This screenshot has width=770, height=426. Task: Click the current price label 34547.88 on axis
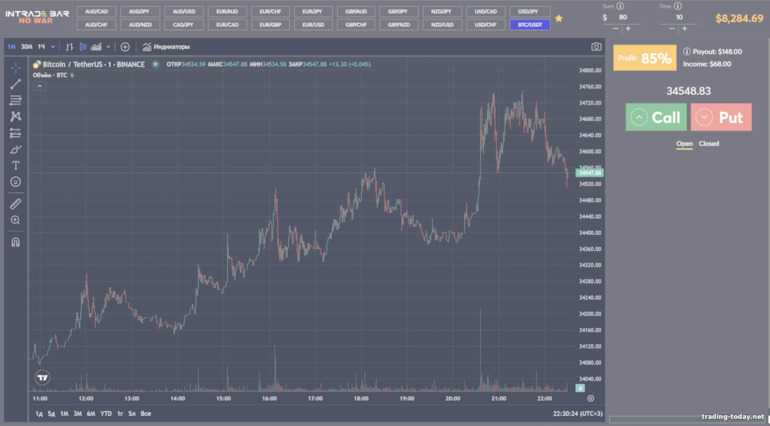tap(589, 173)
